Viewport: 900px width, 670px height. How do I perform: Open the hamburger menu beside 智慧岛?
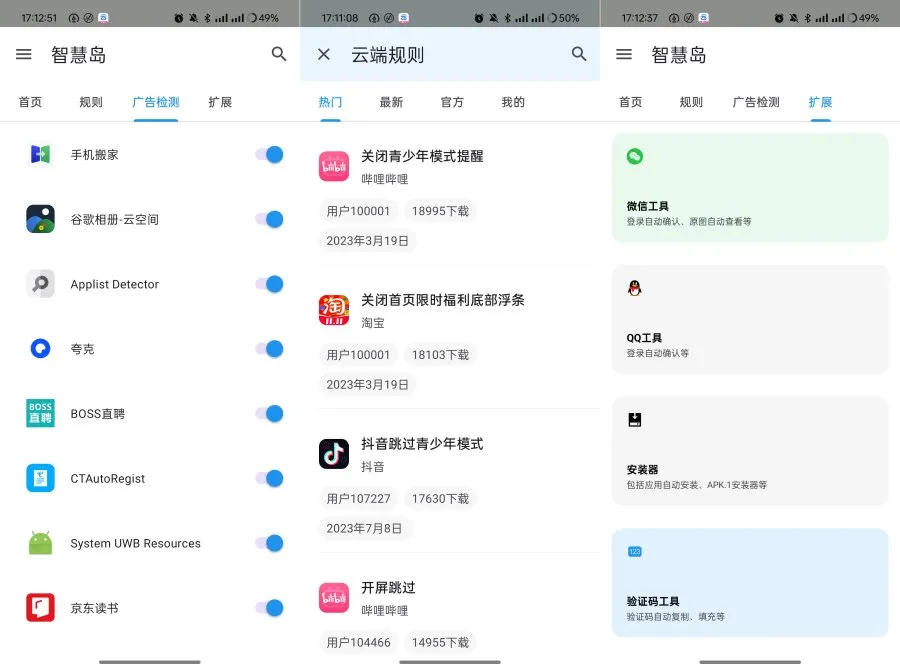point(24,54)
